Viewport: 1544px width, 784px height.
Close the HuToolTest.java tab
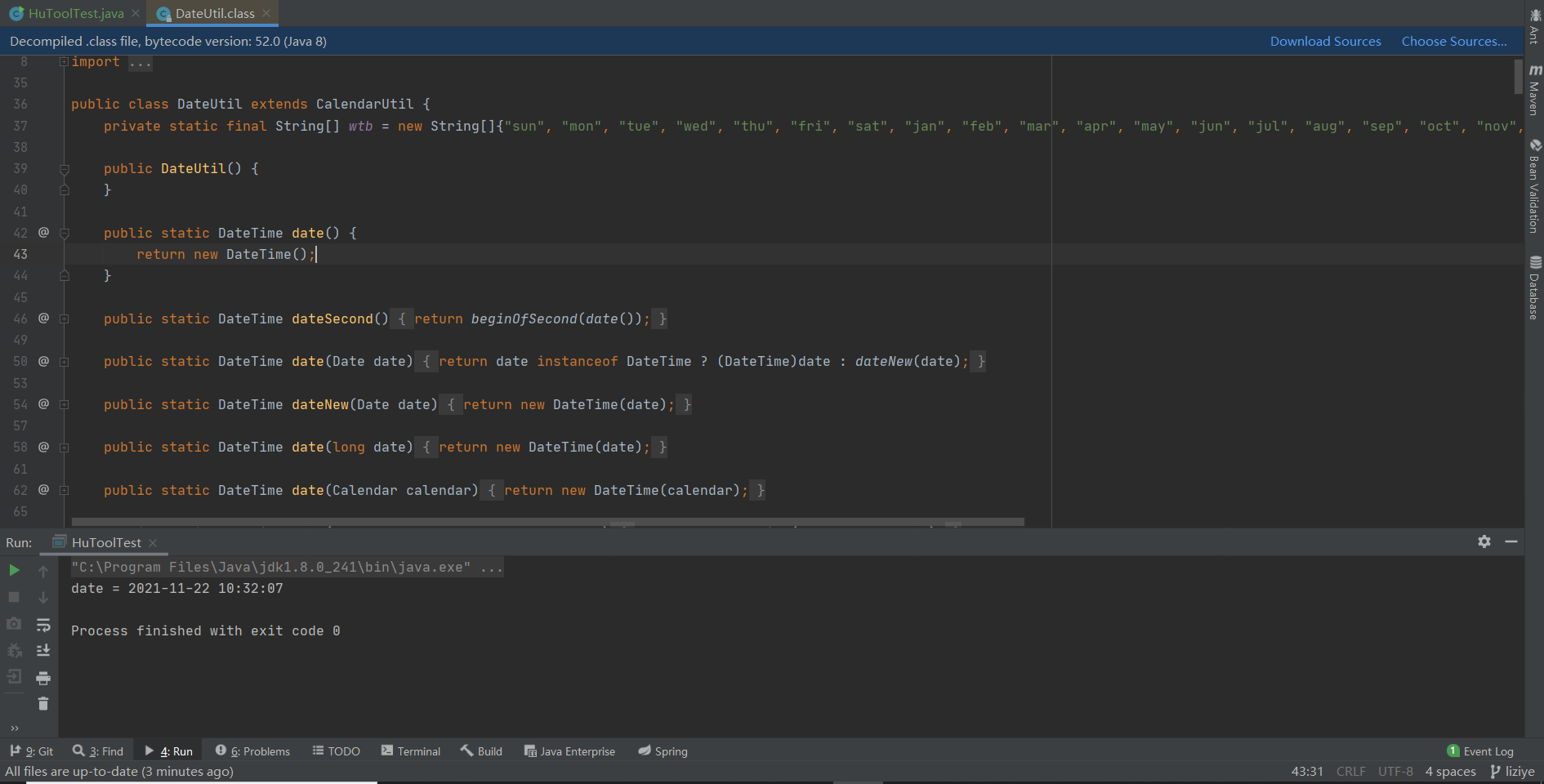(136, 13)
